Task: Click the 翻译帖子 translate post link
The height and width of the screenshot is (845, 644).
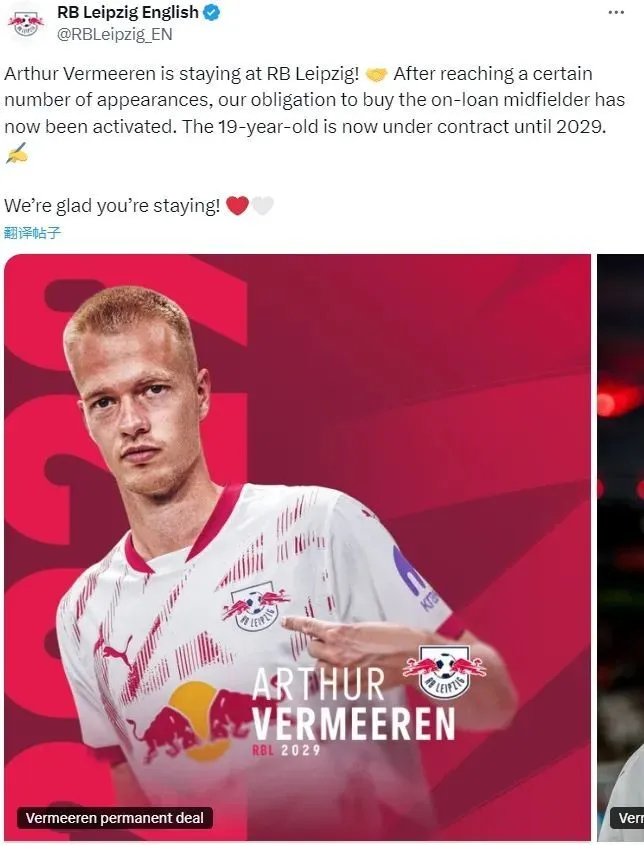Action: click(x=32, y=233)
